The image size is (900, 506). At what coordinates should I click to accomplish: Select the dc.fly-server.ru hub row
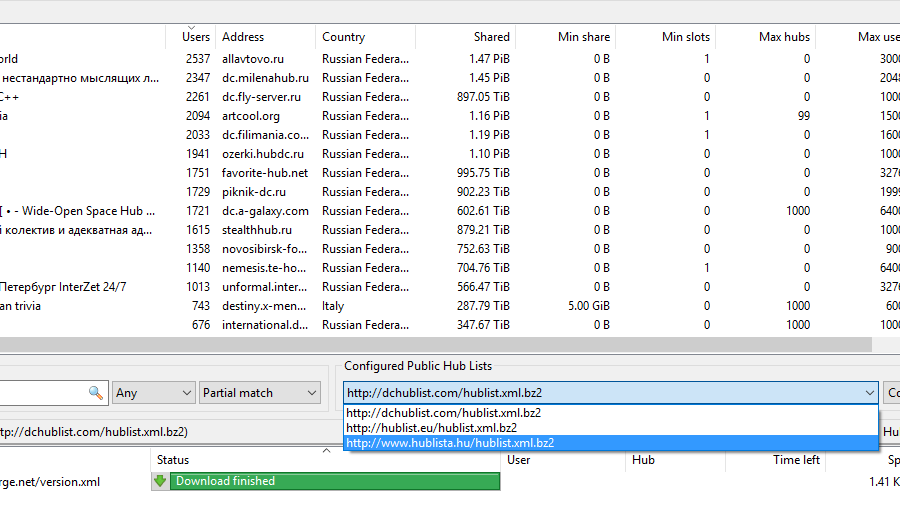261,97
